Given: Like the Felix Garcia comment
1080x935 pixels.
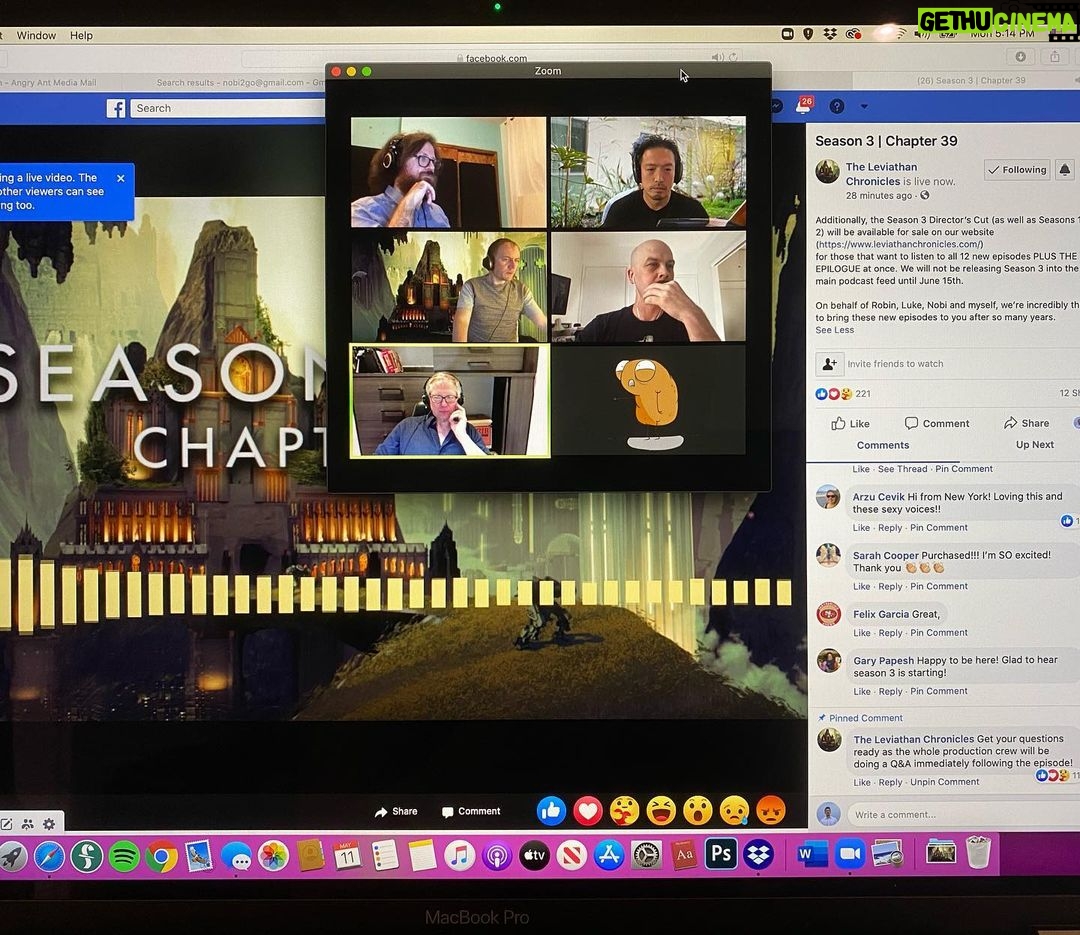Looking at the screenshot, I should 862,633.
